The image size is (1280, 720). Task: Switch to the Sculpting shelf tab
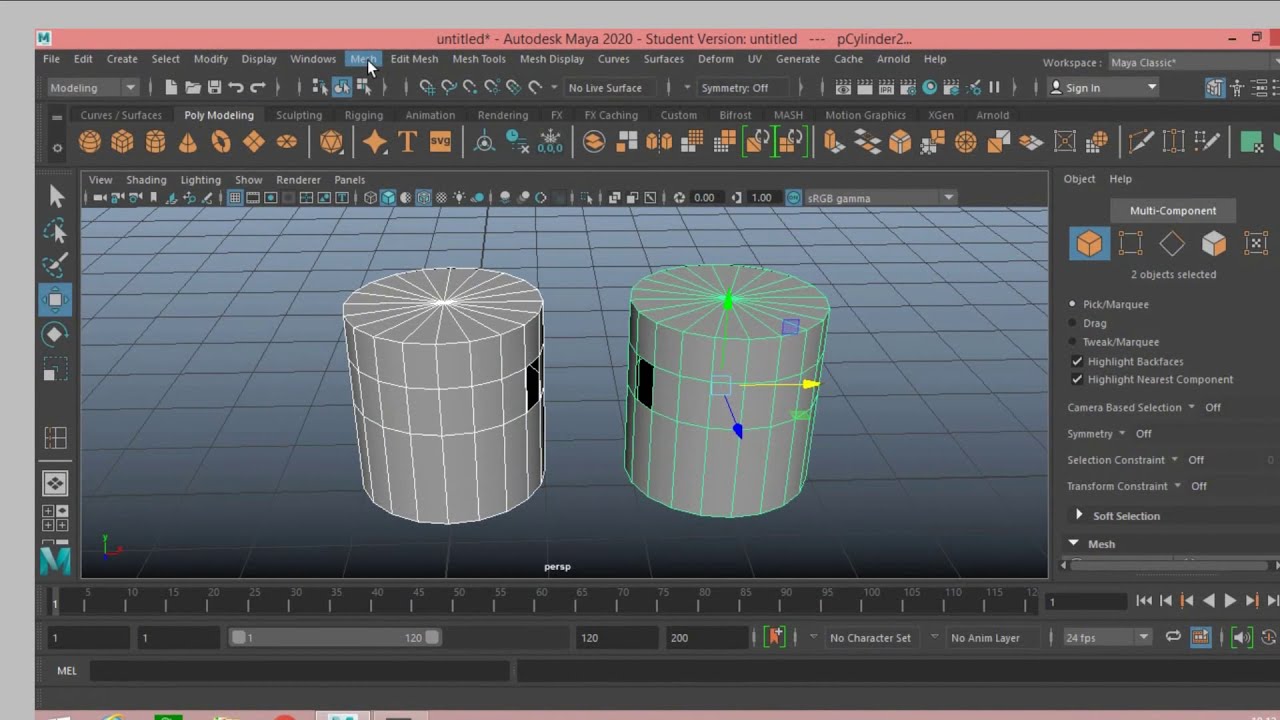(x=299, y=115)
